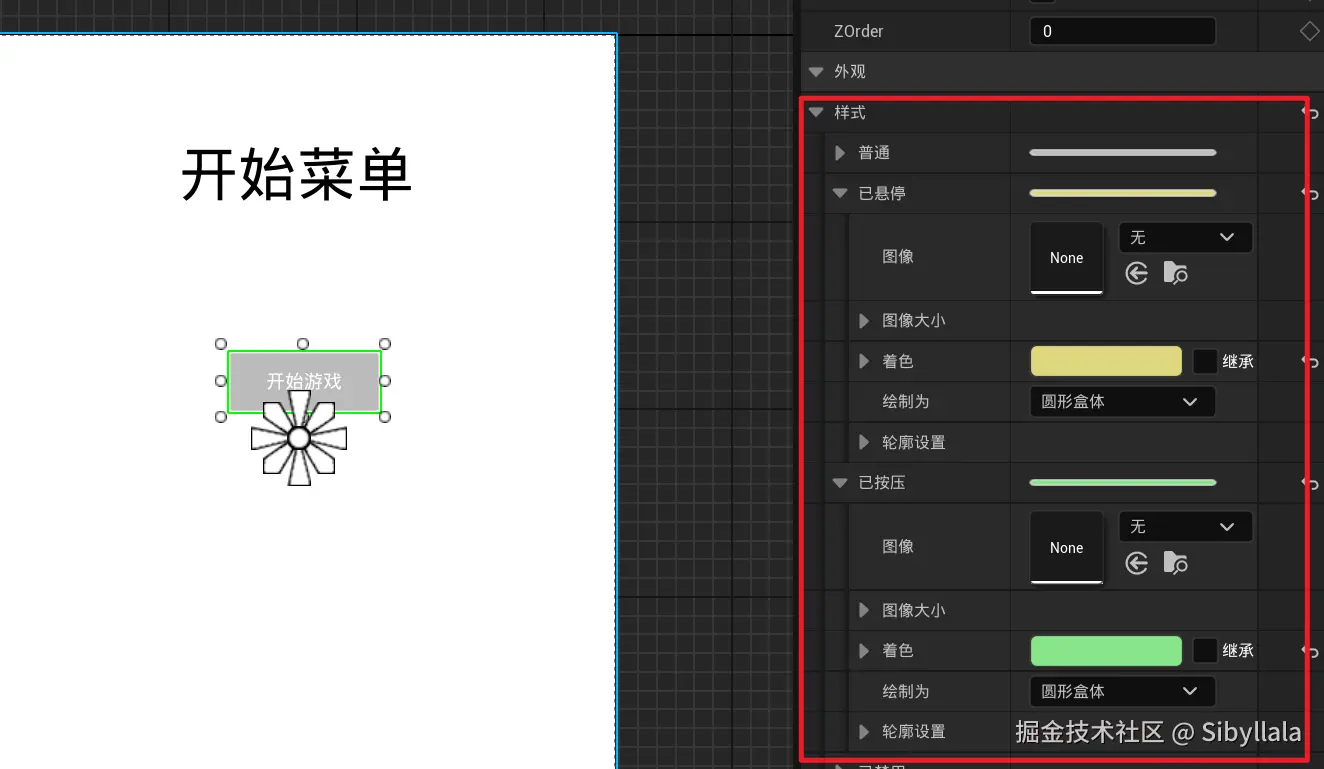Reset 已按压 style to default
1324x769 pixels.
point(1310,483)
